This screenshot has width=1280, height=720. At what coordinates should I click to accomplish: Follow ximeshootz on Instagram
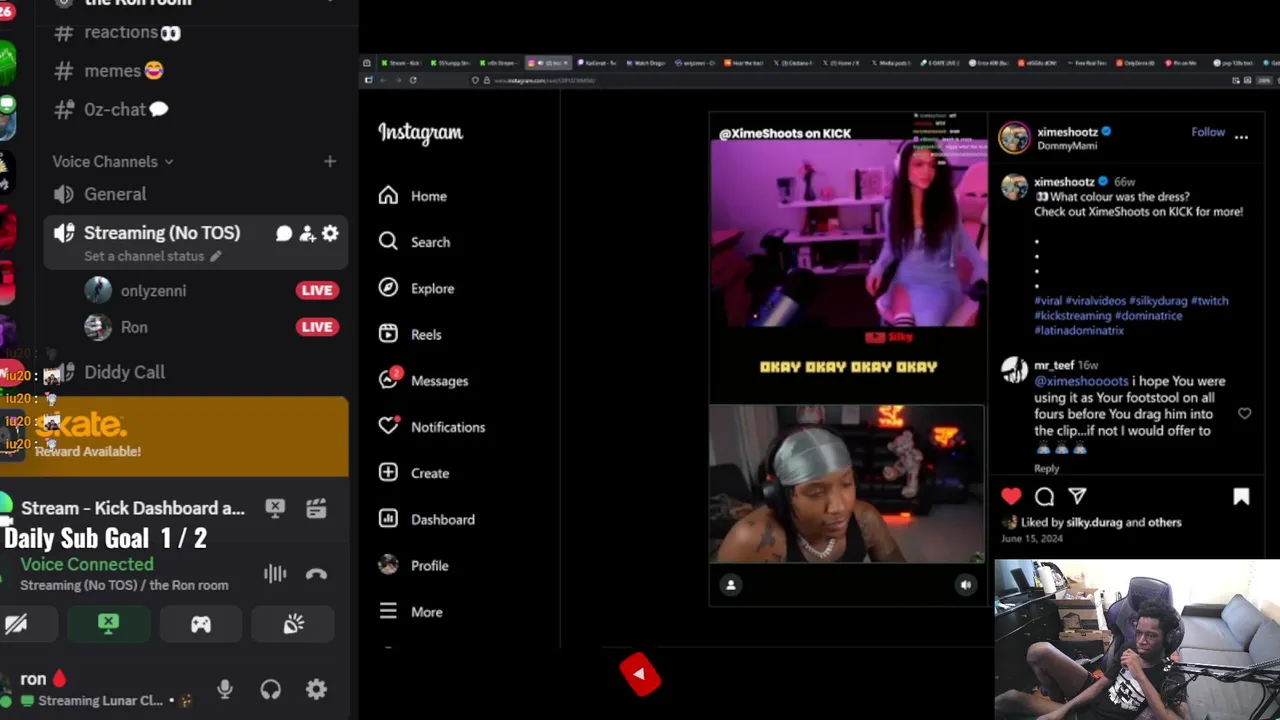pyautogui.click(x=1207, y=132)
